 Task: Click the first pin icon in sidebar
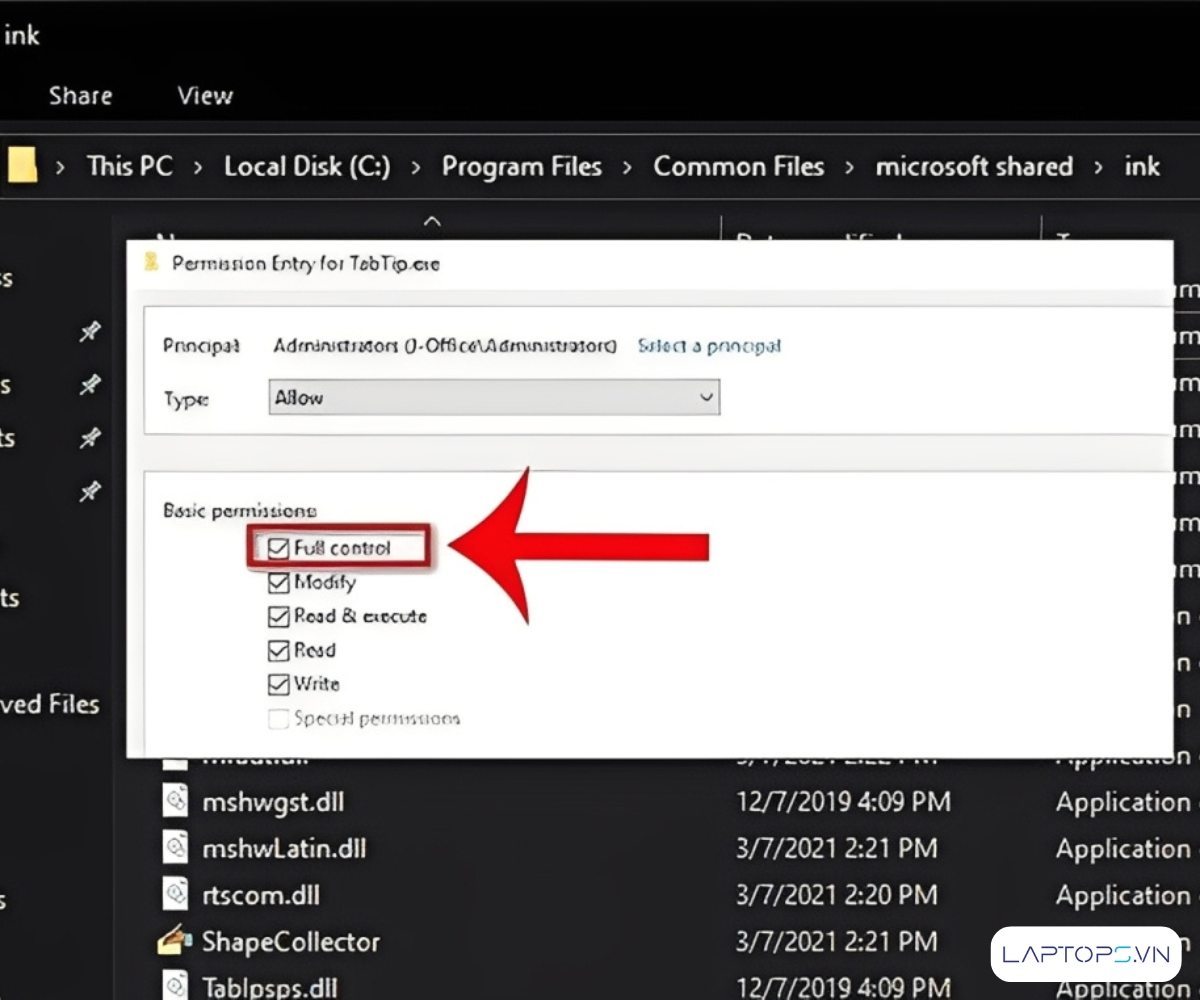pyautogui.click(x=90, y=332)
